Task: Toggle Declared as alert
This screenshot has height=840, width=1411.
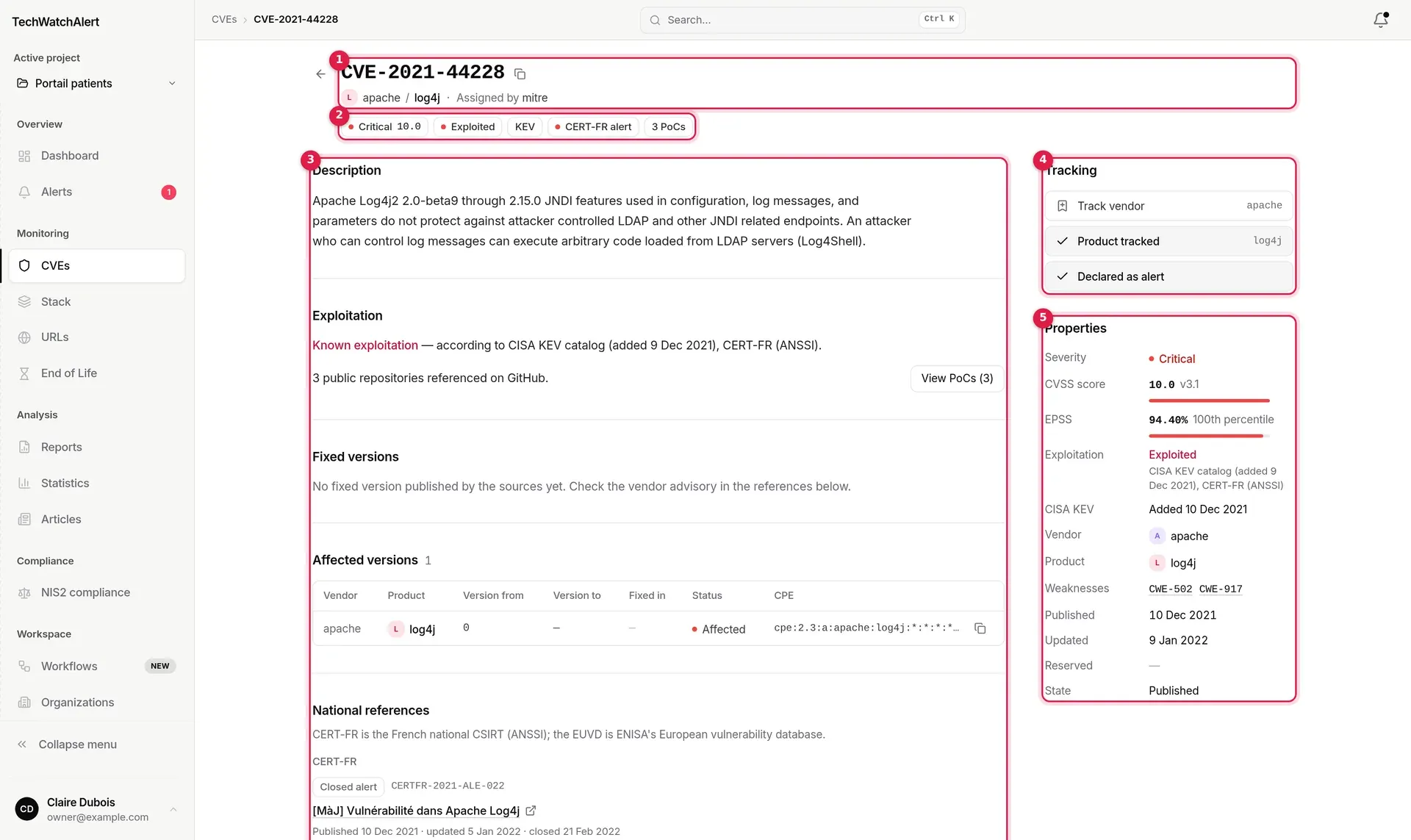Action: tap(1168, 276)
